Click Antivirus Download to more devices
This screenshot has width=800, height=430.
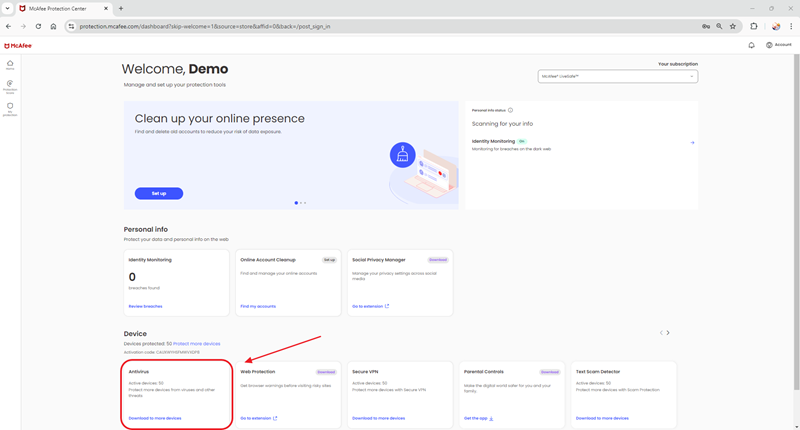click(x=155, y=418)
